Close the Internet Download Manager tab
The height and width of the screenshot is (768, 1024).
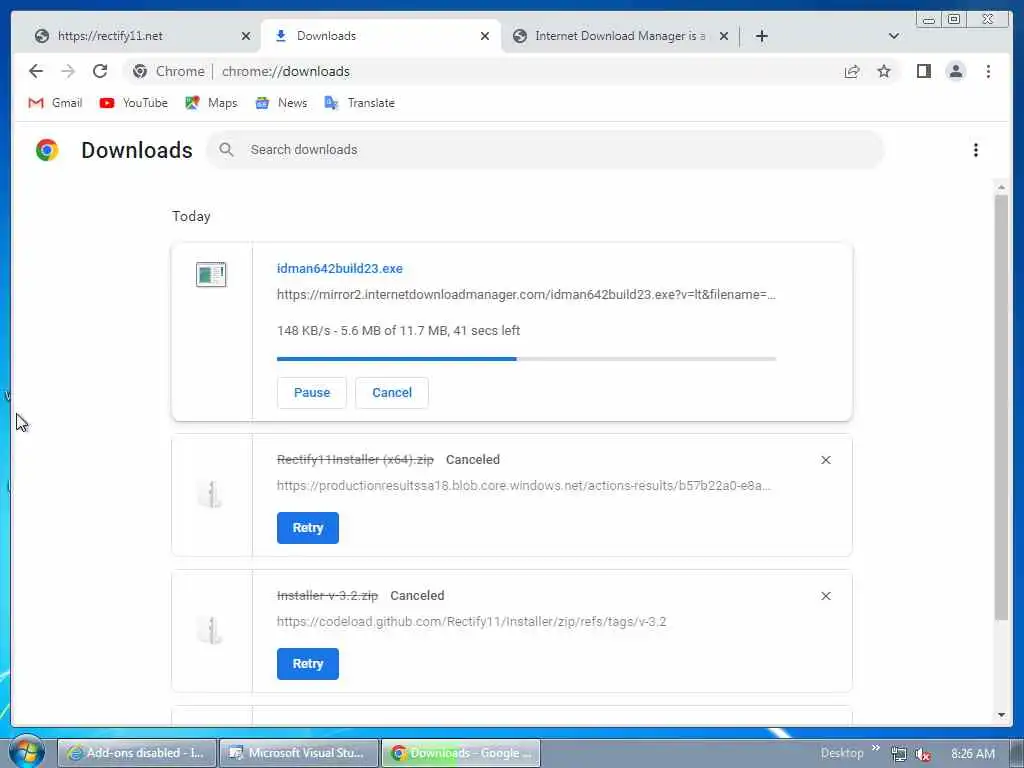(724, 36)
